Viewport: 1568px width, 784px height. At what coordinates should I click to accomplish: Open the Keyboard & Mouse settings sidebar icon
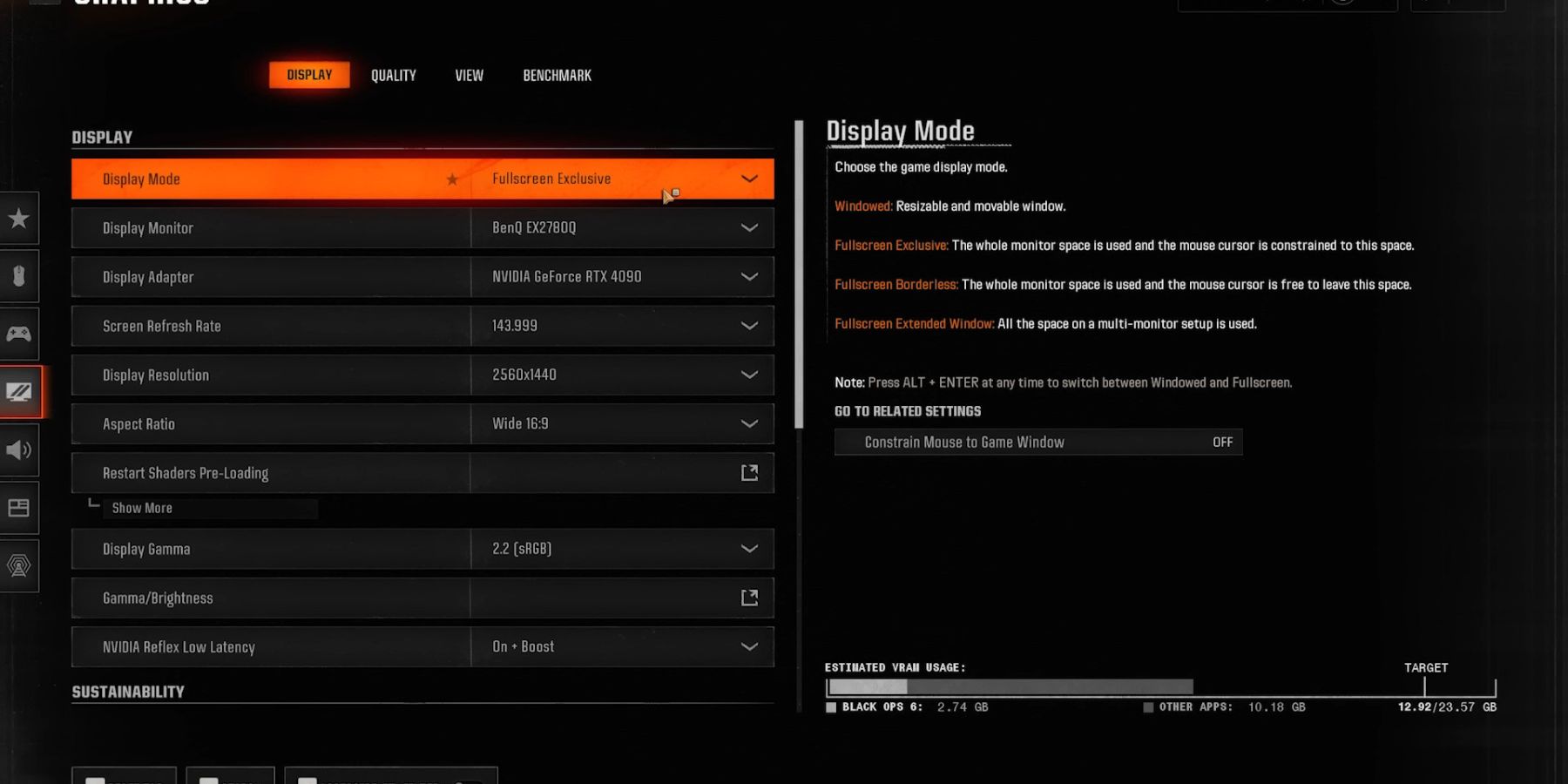coord(18,276)
